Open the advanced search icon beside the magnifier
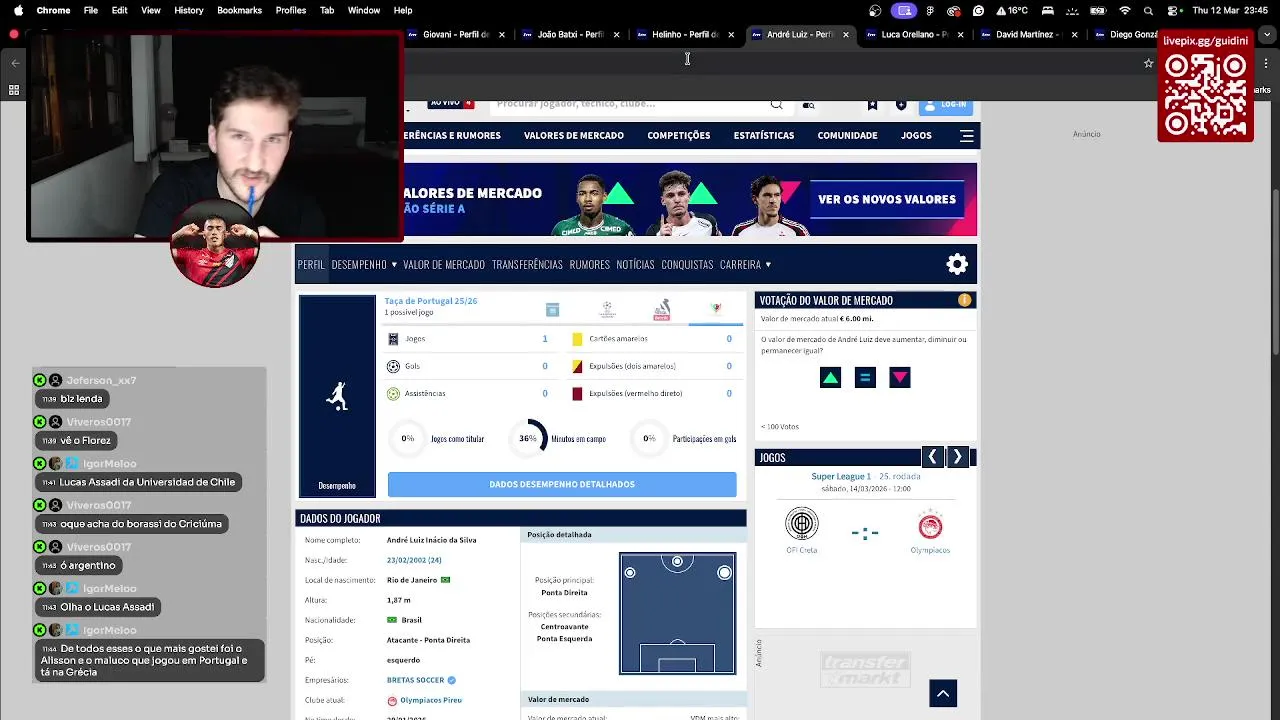Screen dimensions: 1280x720 (808, 104)
